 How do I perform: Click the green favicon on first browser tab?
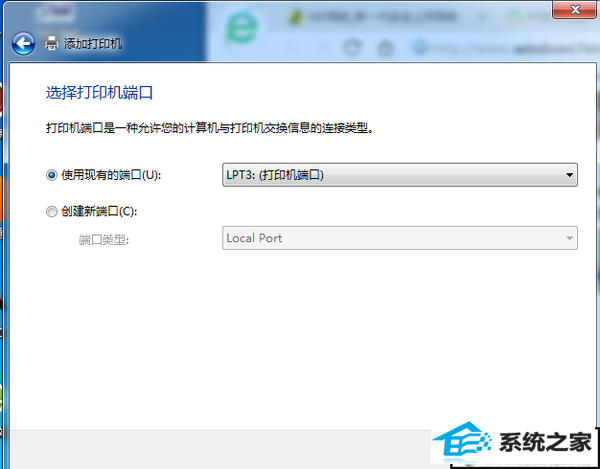click(x=295, y=17)
